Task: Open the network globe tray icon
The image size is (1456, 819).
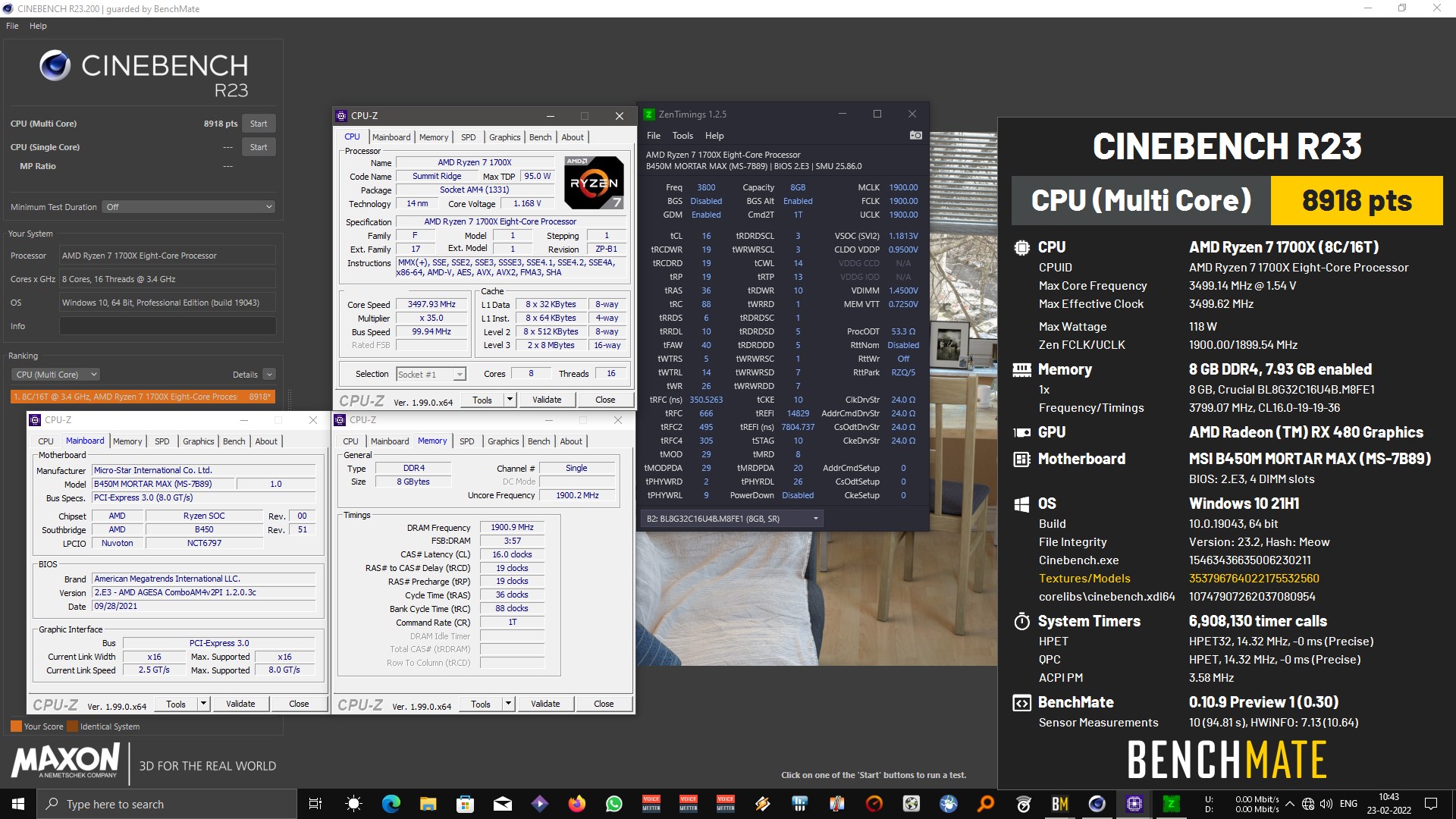Action: click(1308, 804)
